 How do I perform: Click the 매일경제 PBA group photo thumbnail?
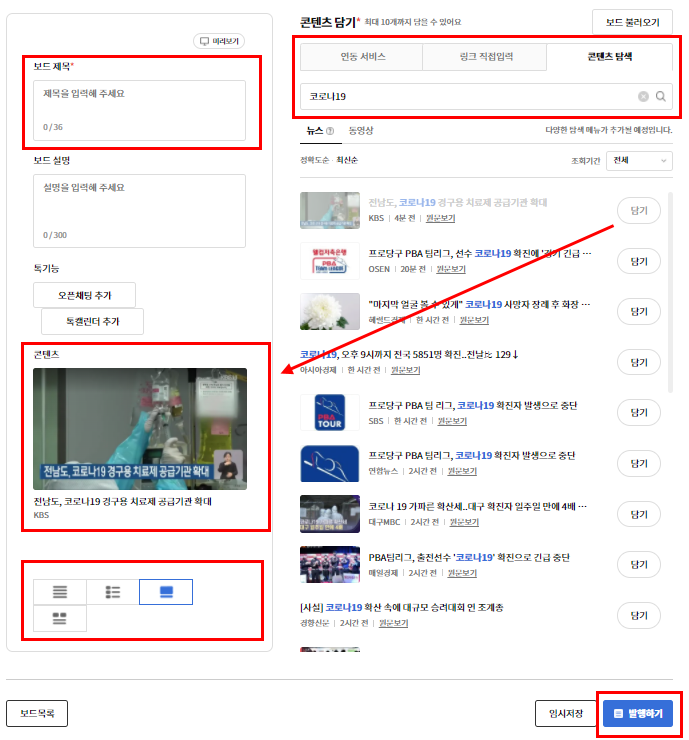coord(330,564)
